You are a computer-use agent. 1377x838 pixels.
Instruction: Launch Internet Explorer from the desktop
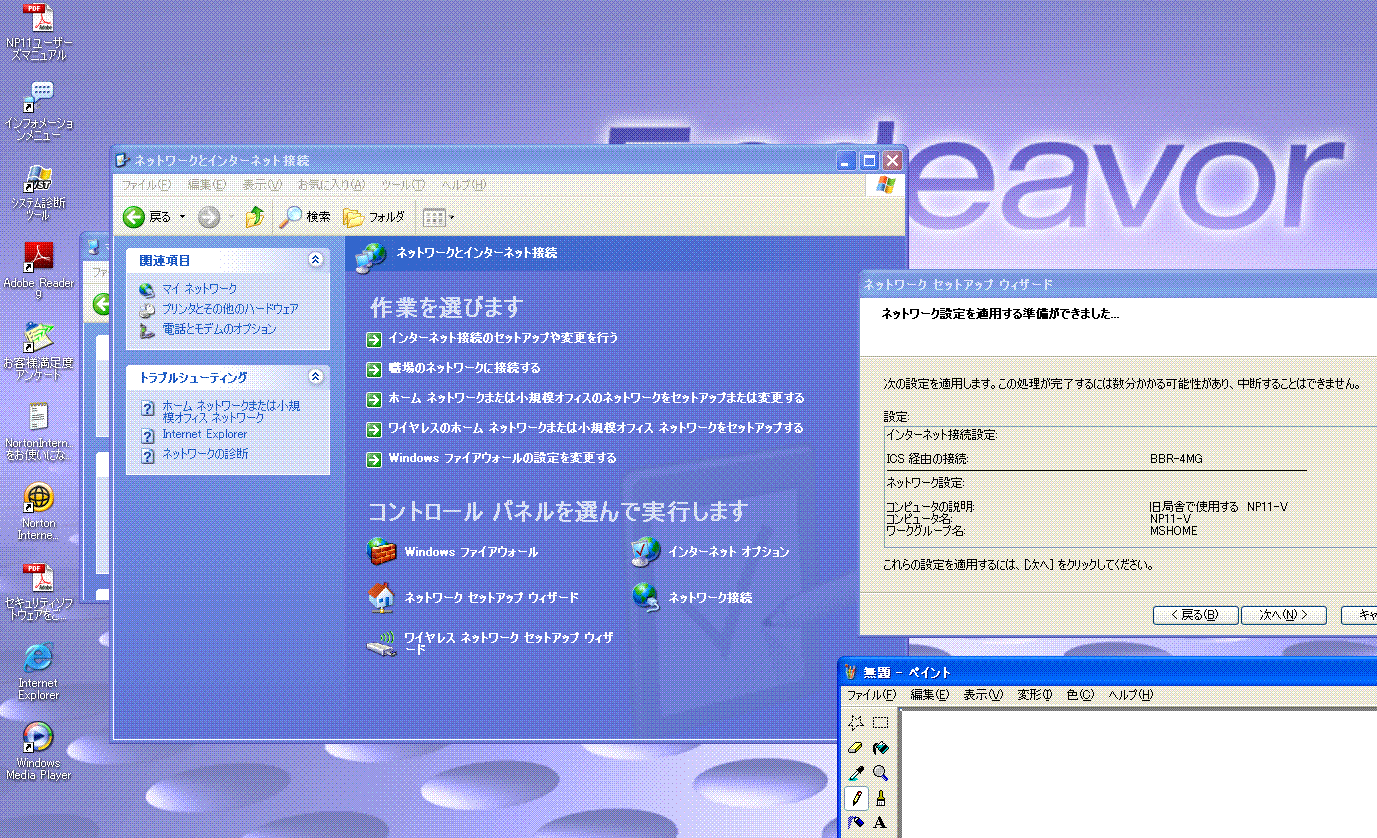click(x=38, y=671)
